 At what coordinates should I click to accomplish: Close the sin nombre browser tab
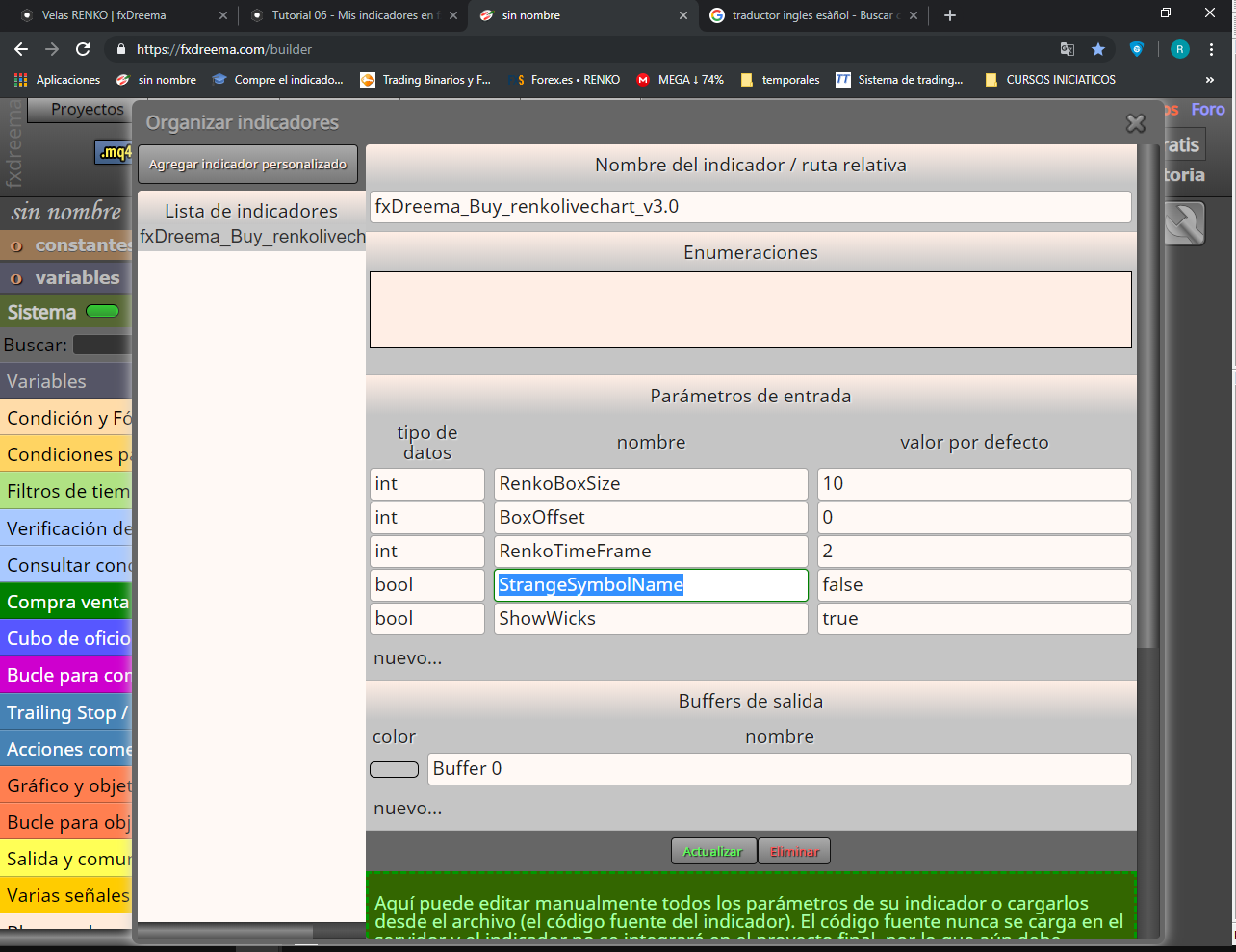coord(683,15)
